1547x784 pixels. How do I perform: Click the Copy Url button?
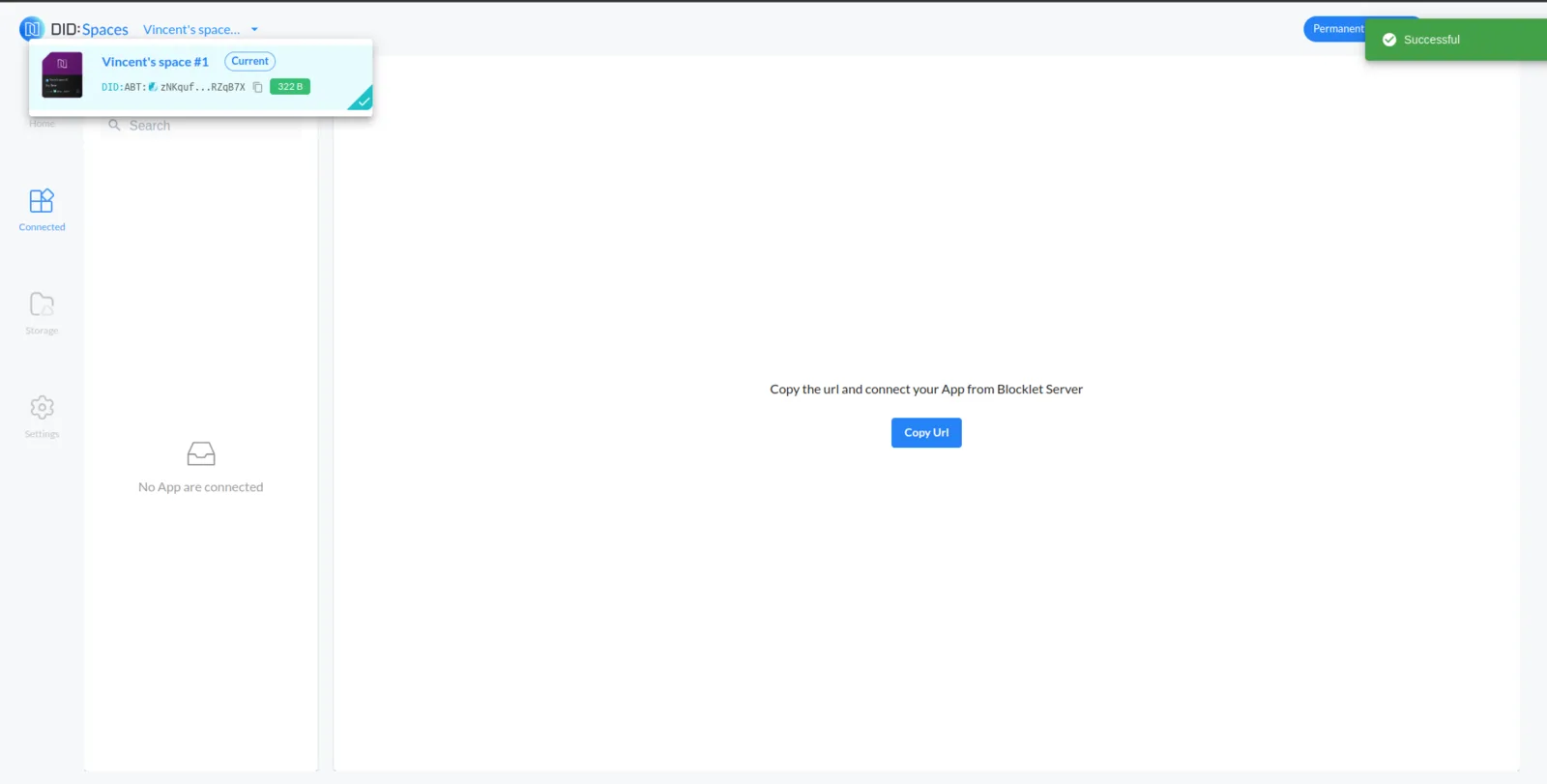[x=926, y=433]
